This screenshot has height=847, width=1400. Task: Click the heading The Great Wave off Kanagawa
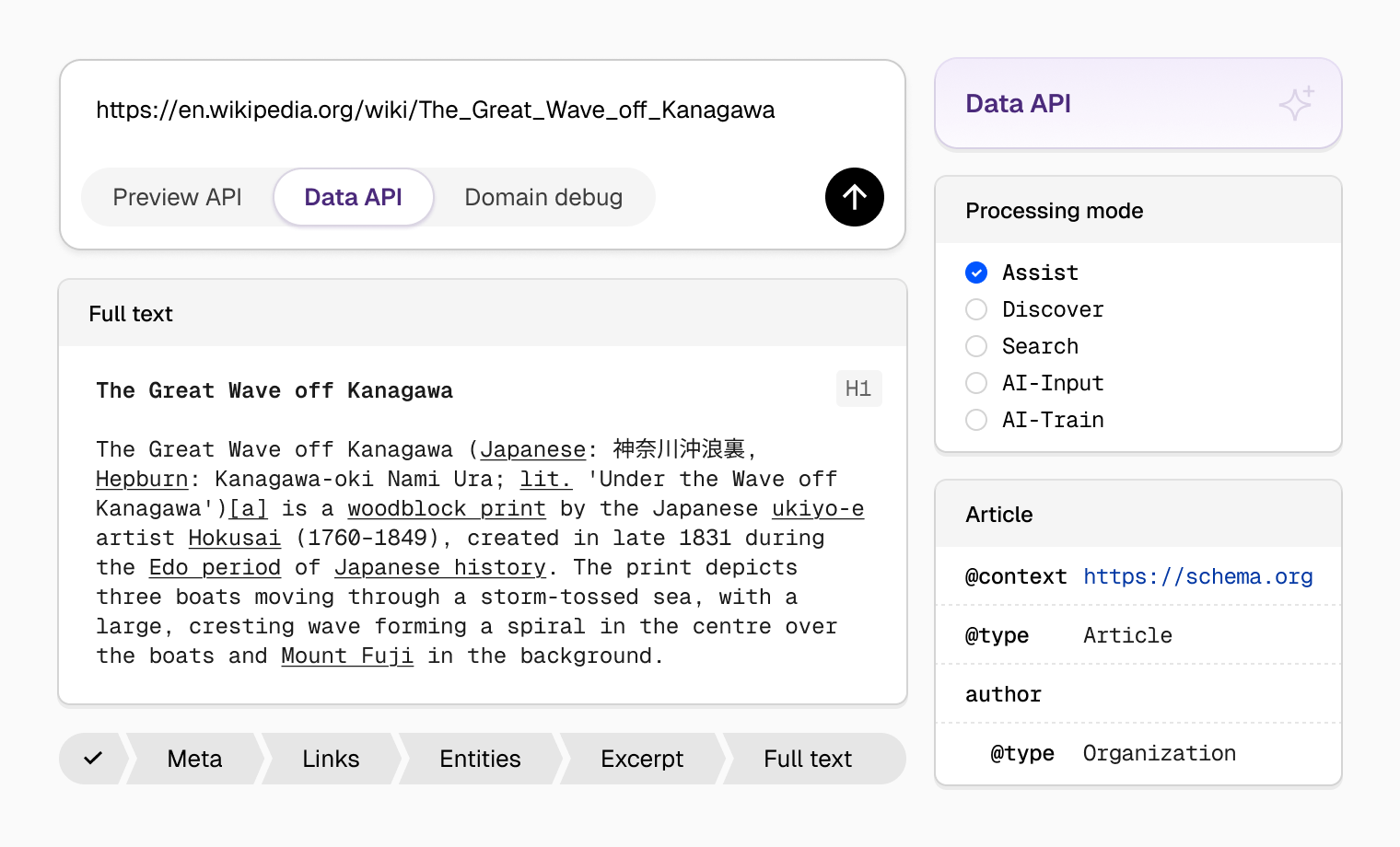tap(274, 390)
